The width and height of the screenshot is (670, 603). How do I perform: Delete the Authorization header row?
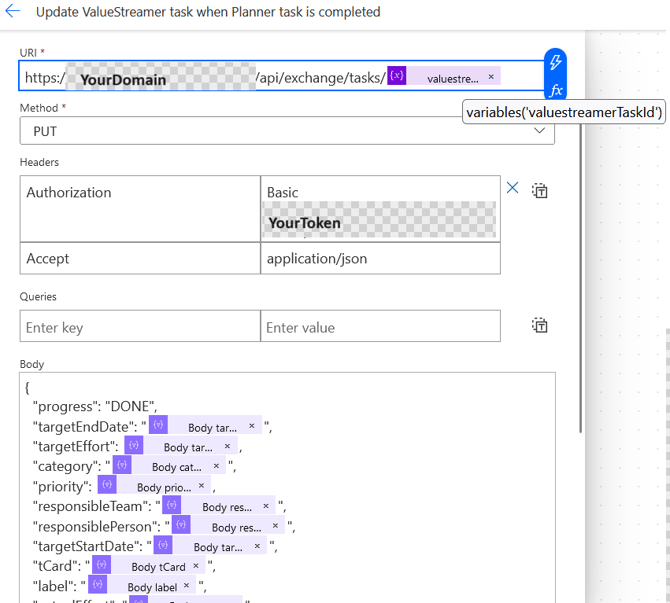[512, 188]
